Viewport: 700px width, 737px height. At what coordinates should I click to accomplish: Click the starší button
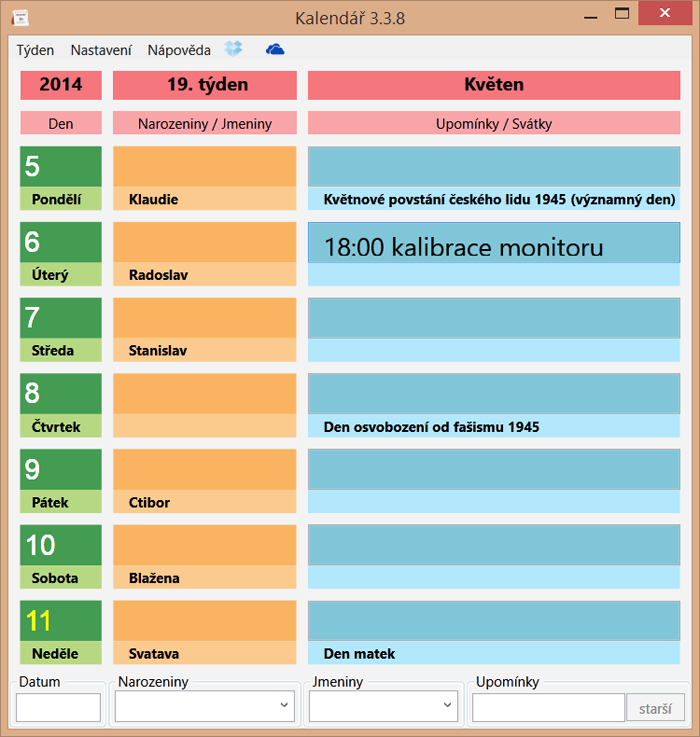[x=655, y=708]
